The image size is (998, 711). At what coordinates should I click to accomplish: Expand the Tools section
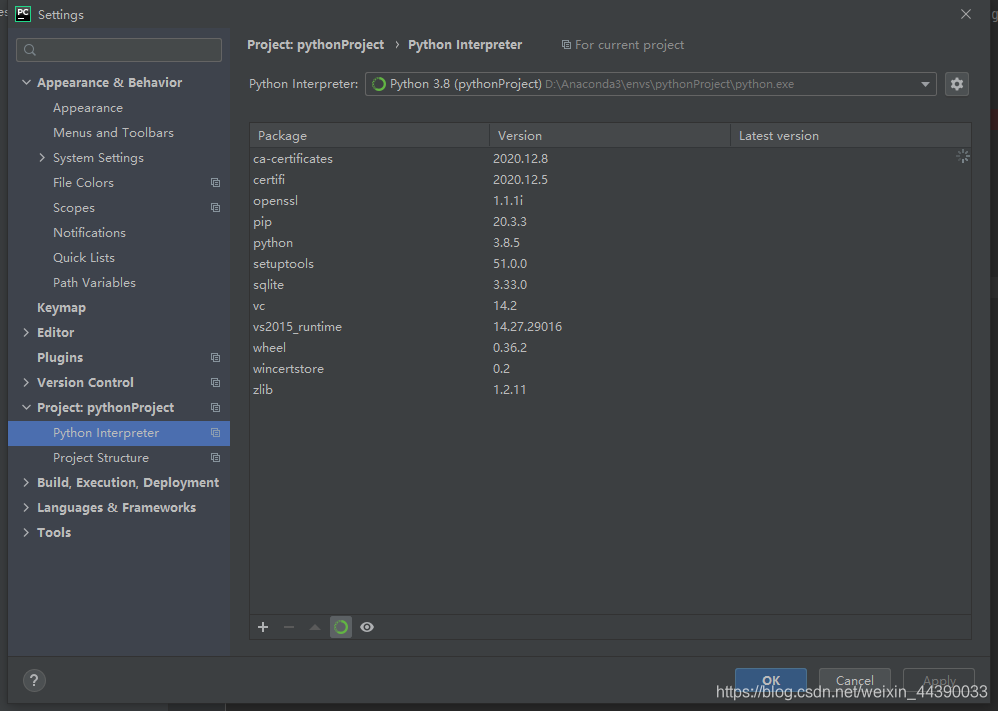pos(26,532)
